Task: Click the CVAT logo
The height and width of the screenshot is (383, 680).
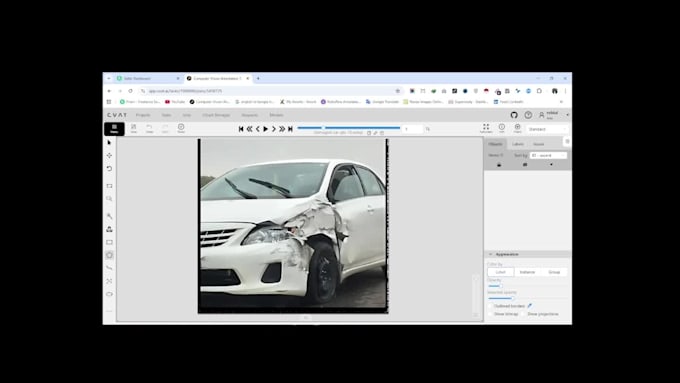Action: pyautogui.click(x=117, y=115)
